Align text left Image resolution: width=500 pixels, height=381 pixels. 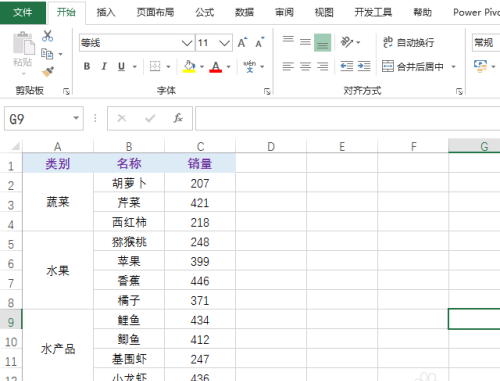(288, 66)
